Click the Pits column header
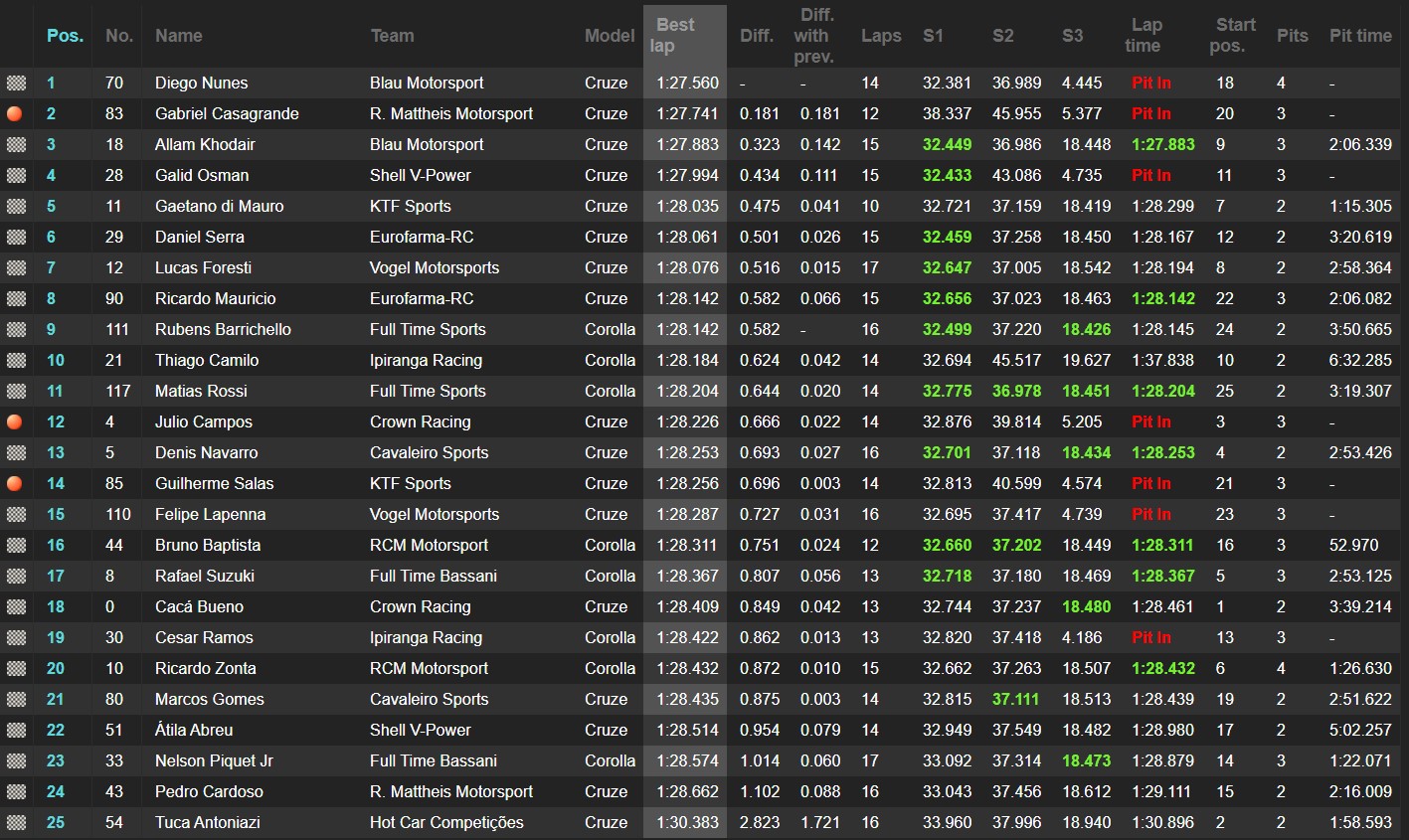 [x=1293, y=36]
